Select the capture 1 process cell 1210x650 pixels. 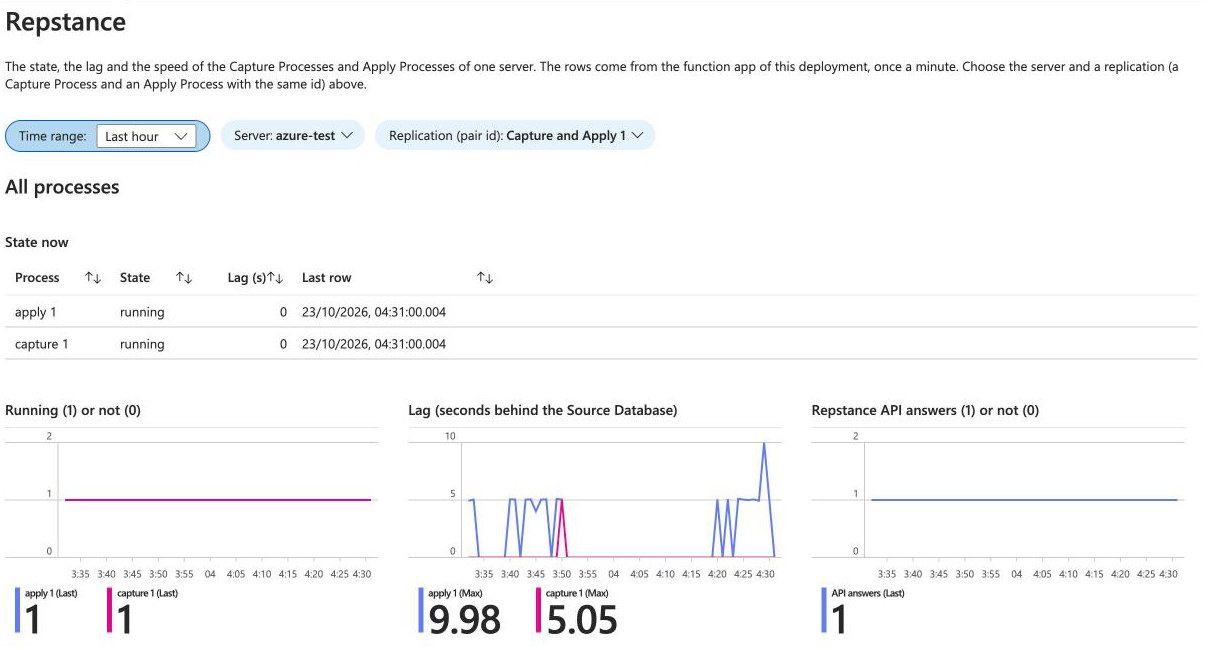coord(42,344)
